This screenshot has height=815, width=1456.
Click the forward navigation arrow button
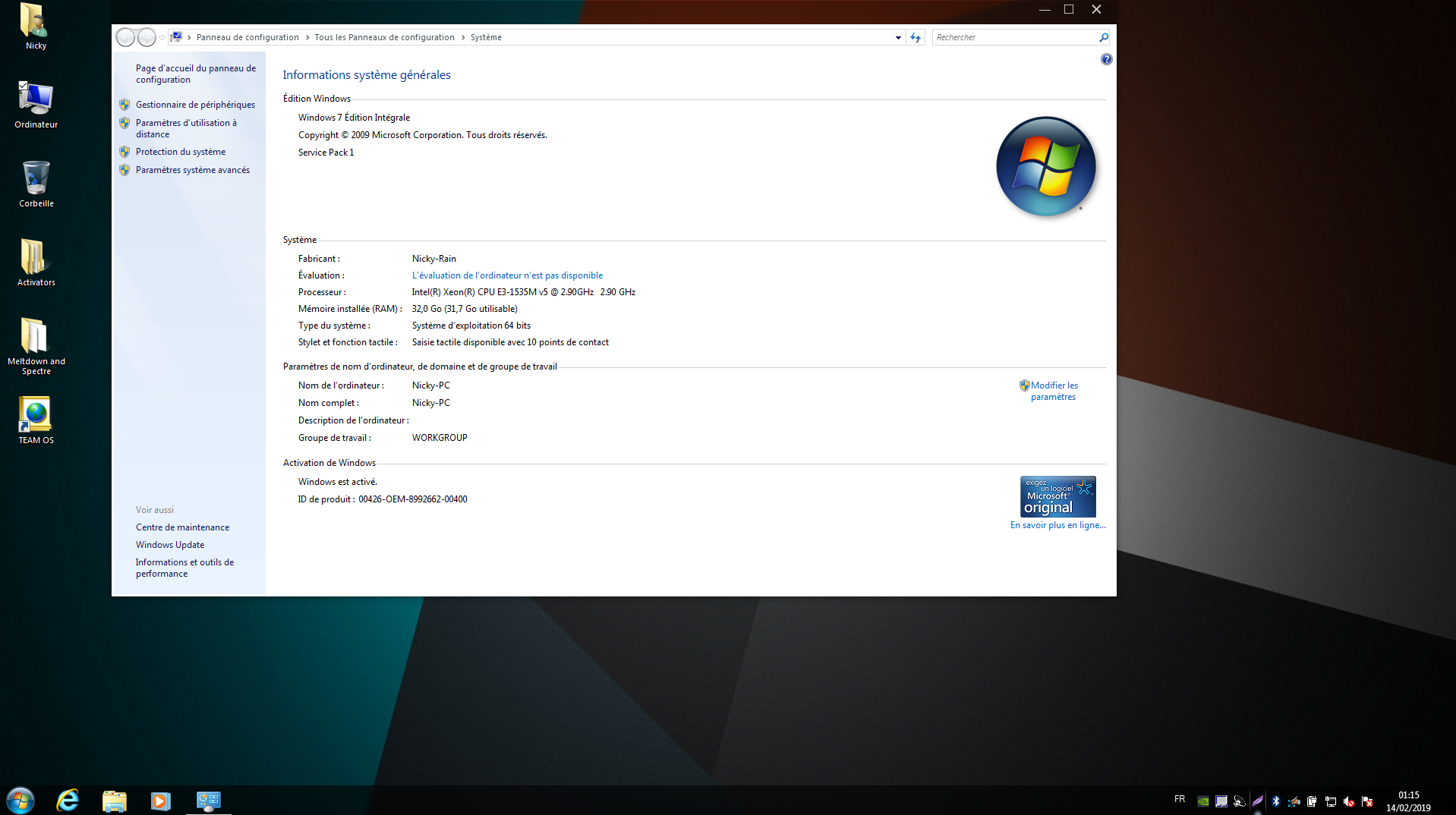click(x=147, y=37)
